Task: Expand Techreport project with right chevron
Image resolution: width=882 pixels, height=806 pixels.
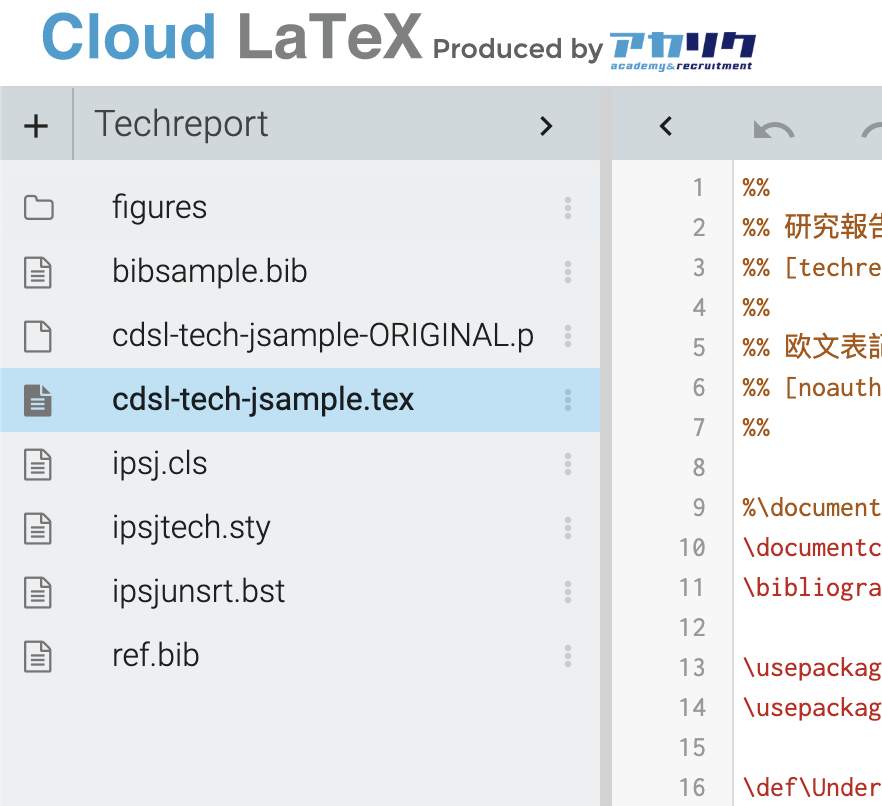Action: (x=545, y=125)
